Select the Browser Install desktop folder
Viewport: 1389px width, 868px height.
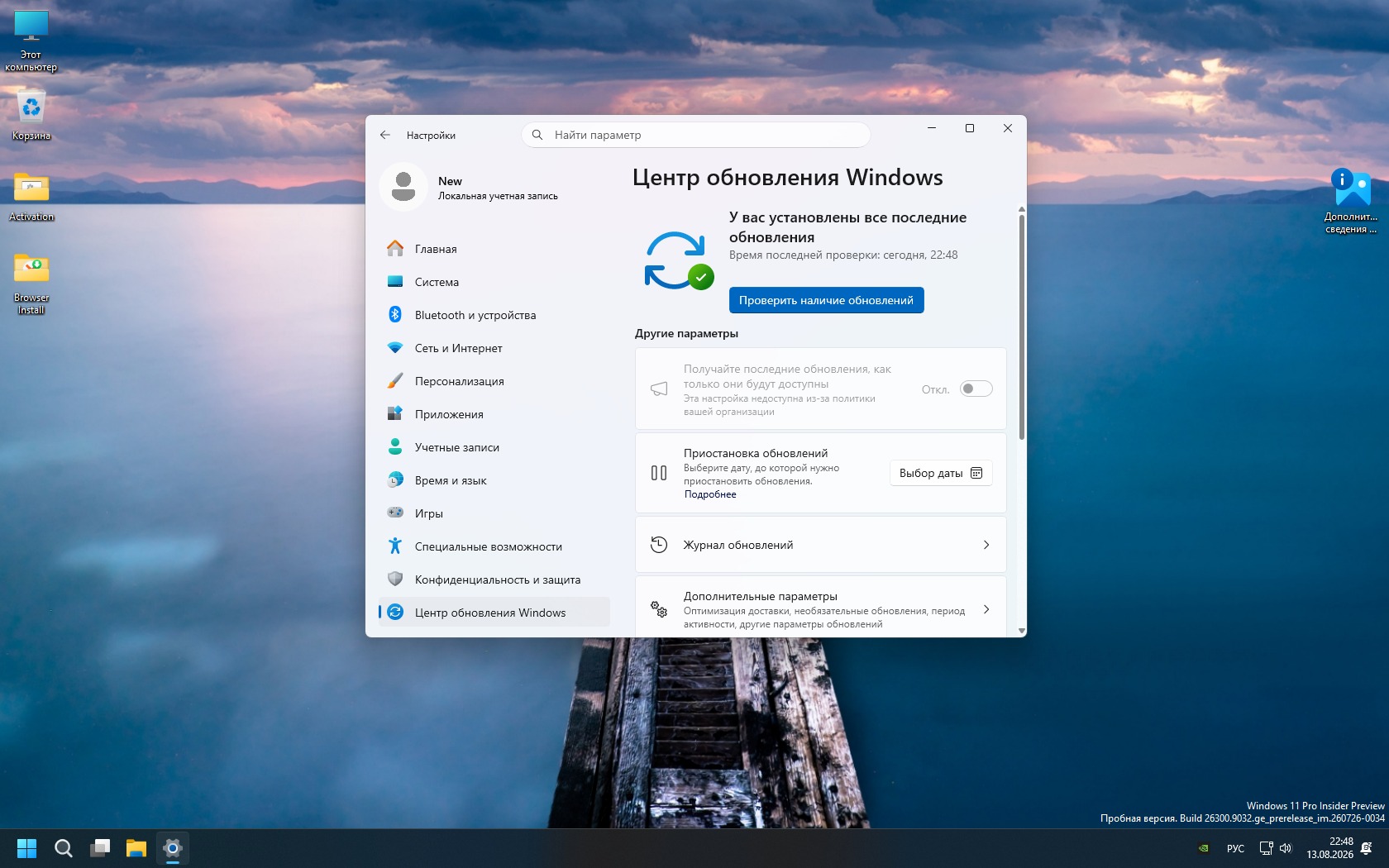31,284
